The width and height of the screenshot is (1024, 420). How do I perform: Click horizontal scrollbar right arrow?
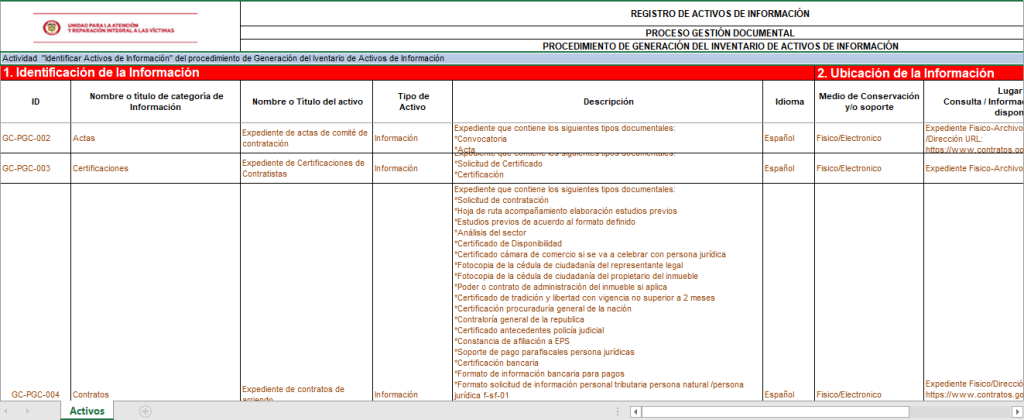coord(1019,412)
